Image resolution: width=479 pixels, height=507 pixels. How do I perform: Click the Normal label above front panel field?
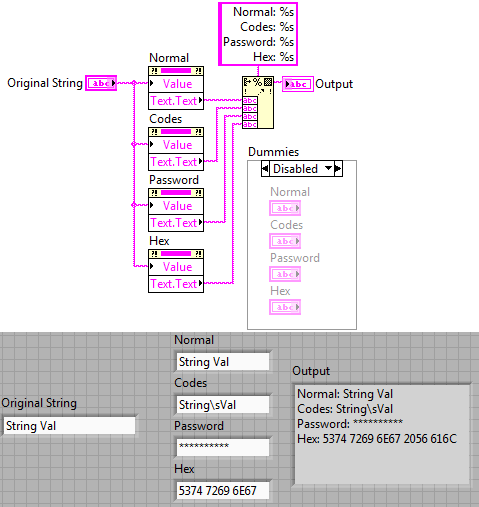click(194, 340)
